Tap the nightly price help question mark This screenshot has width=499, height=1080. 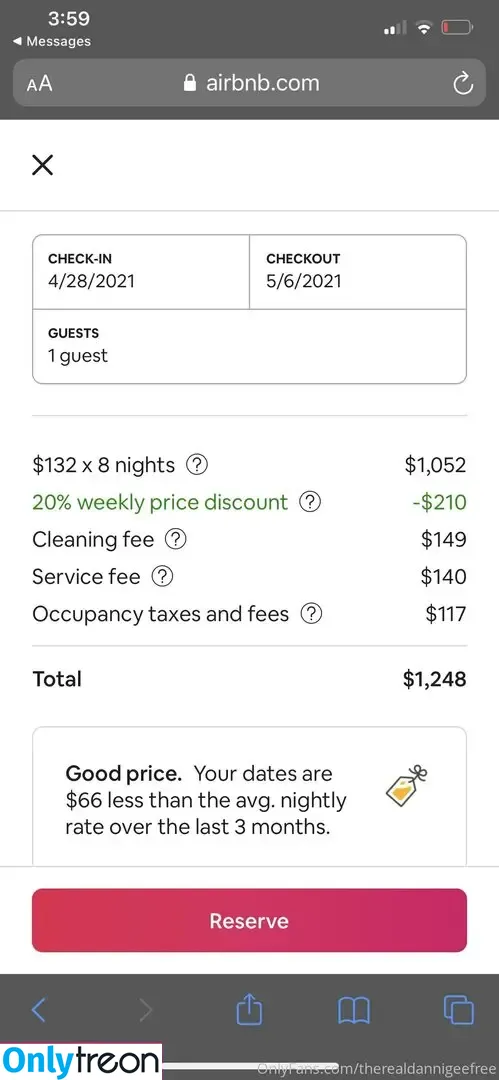click(197, 465)
